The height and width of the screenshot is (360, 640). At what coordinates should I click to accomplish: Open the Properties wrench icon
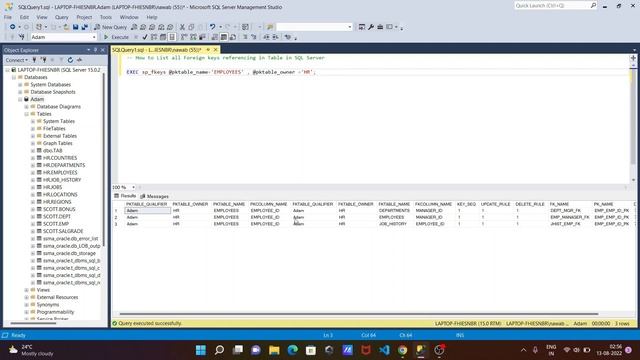371,27
